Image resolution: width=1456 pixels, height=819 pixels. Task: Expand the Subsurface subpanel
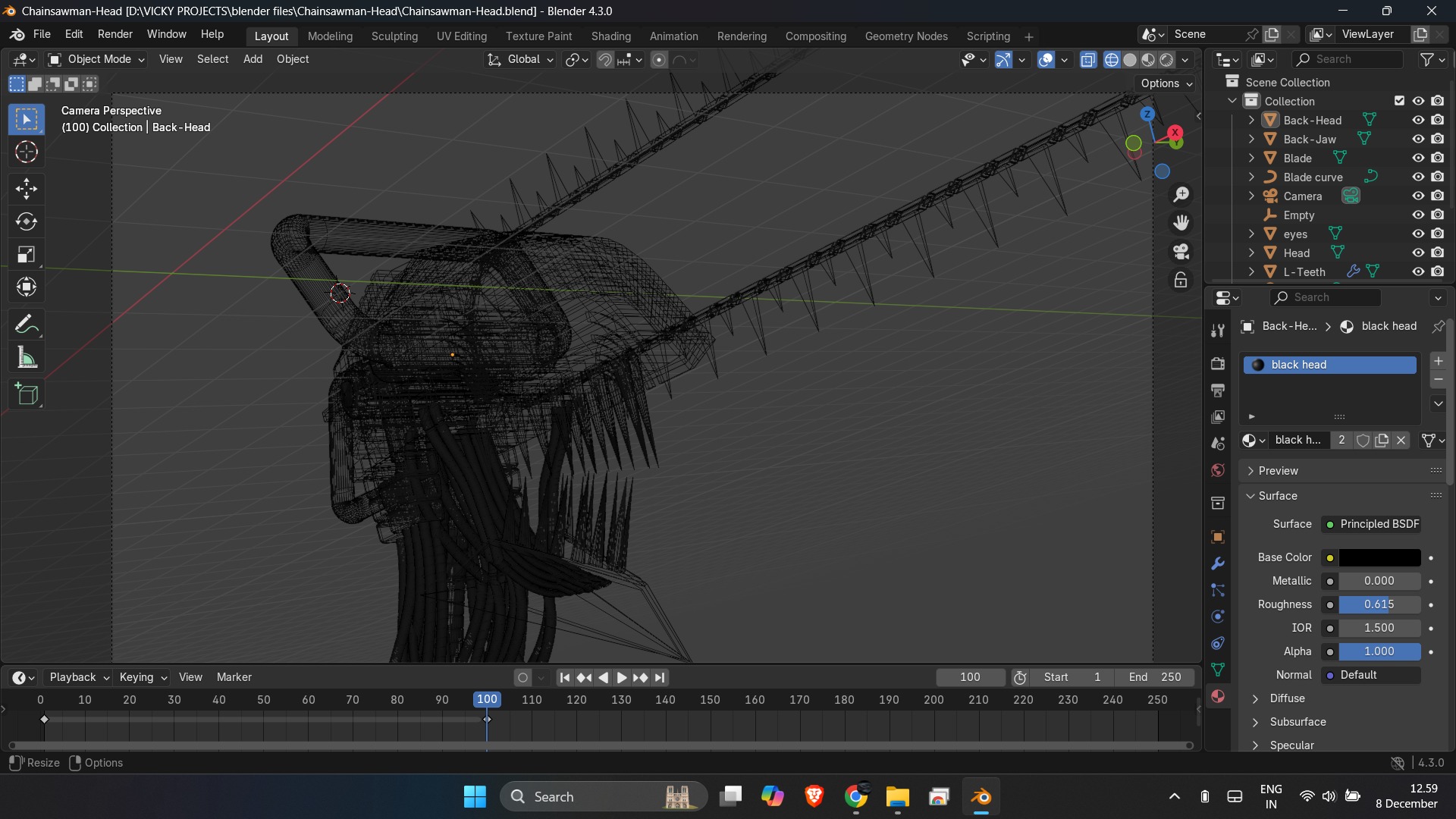pos(1298,722)
